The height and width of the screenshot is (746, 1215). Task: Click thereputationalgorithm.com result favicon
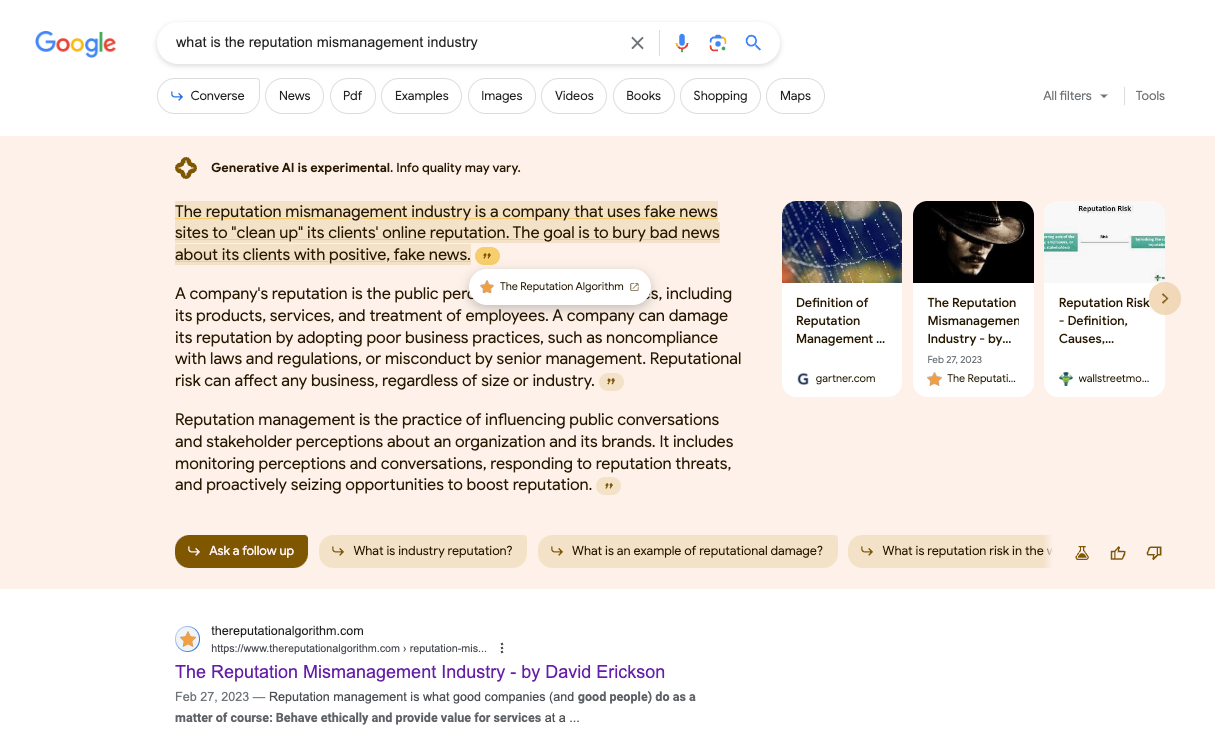tap(187, 639)
